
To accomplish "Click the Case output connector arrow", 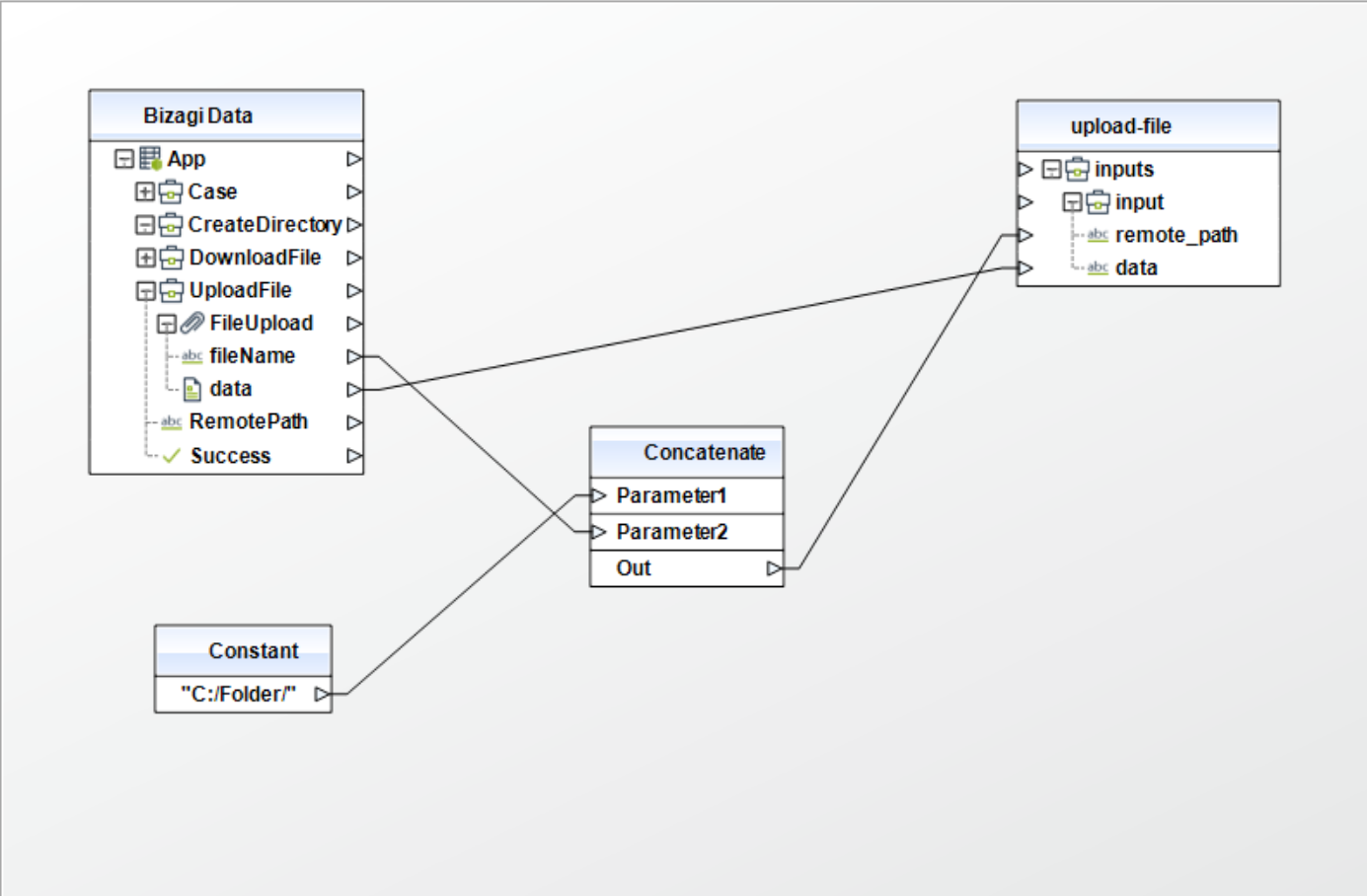I will 354,191.
